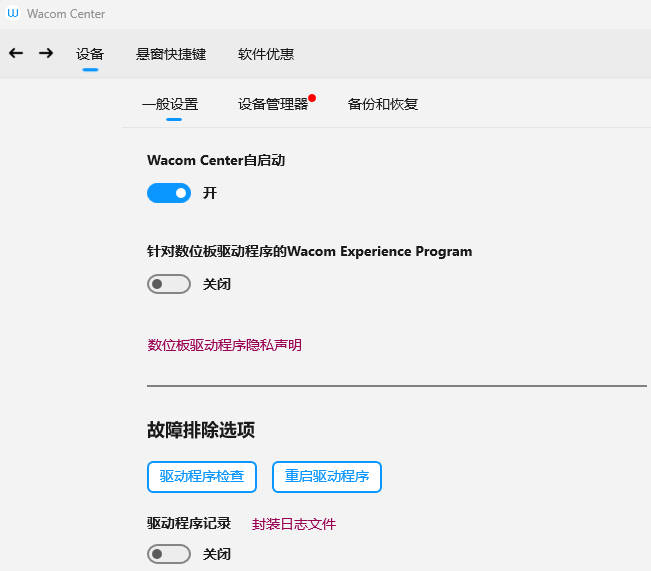Select the 一般设置 sub-tab
The image size is (651, 571).
pyautogui.click(x=170, y=104)
